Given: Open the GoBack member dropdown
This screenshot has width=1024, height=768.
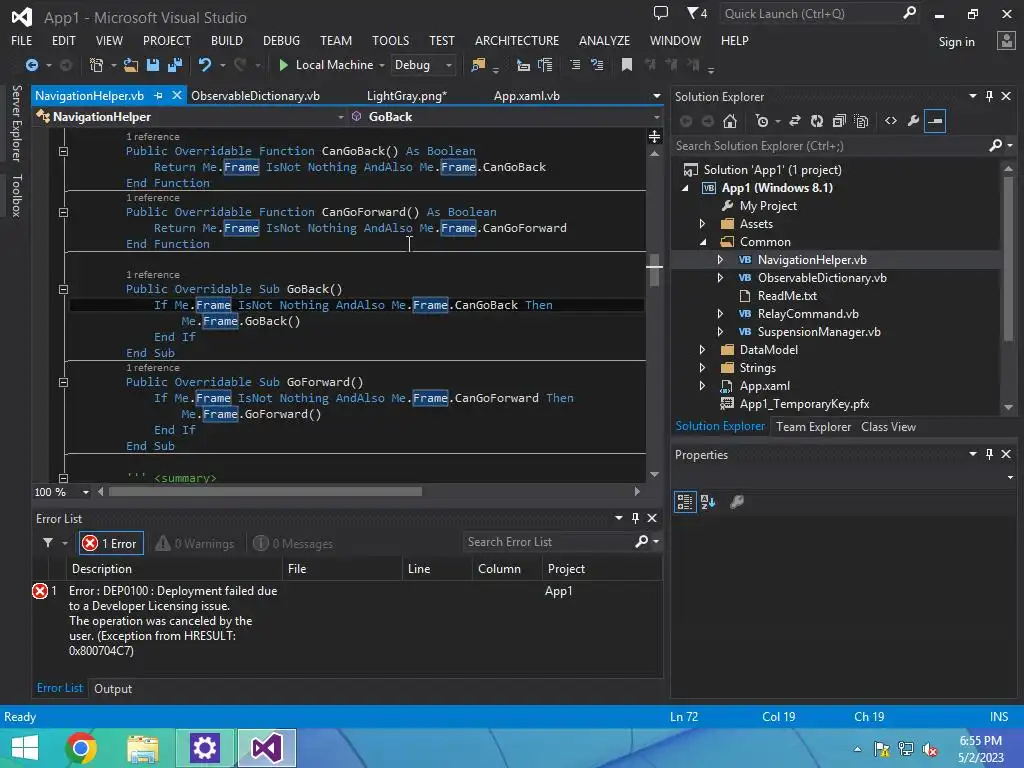Looking at the screenshot, I should click(x=656, y=117).
